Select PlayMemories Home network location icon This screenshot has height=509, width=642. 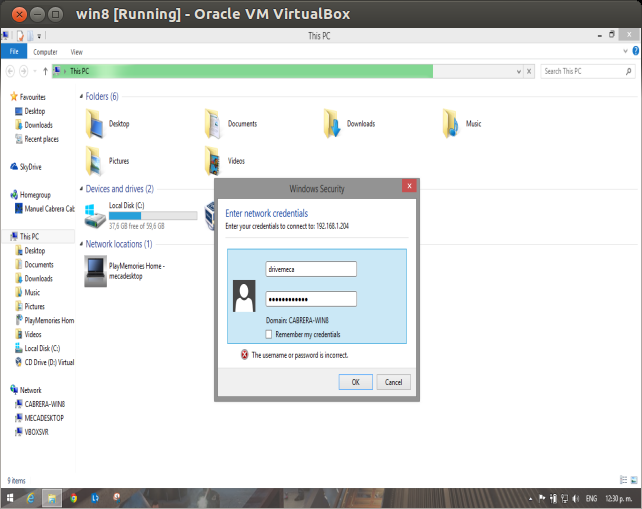[x=95, y=271]
